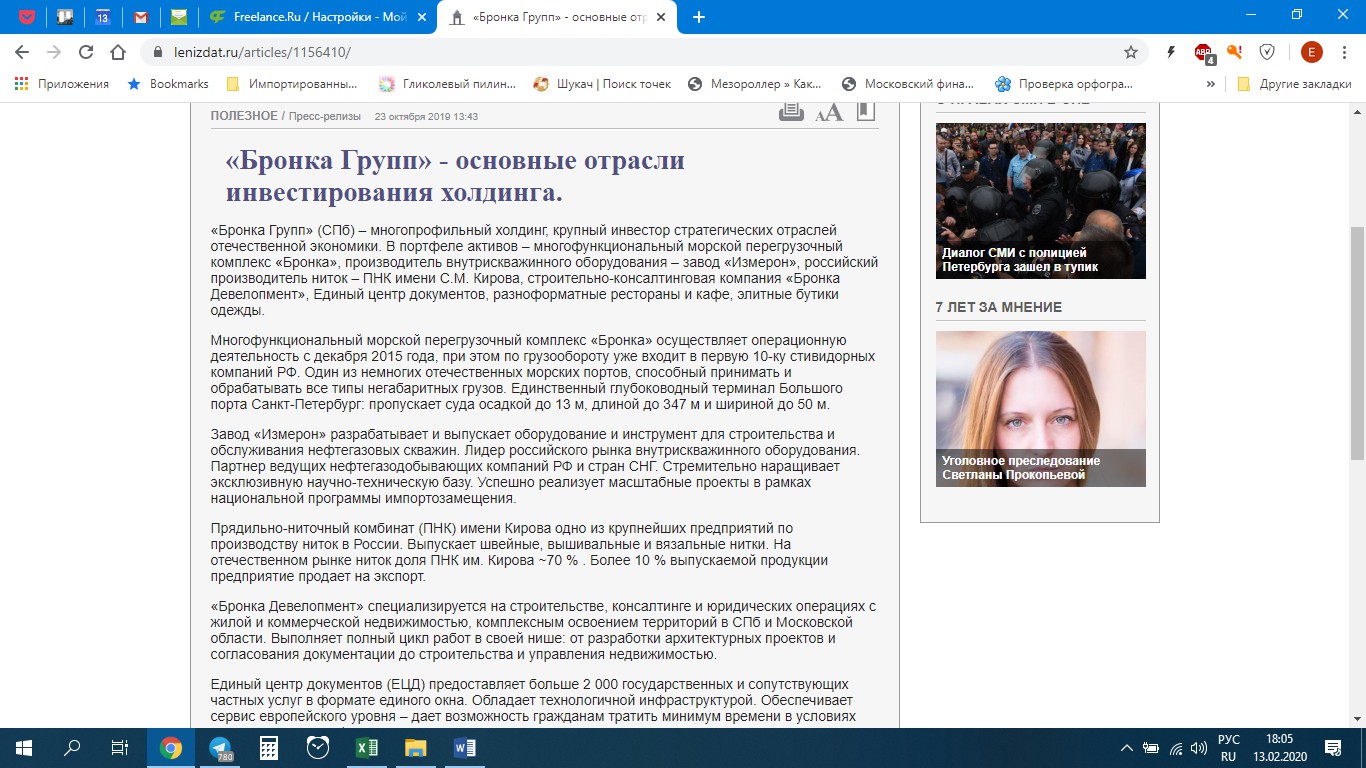
Task: Go back to the previous page
Action: point(21,52)
